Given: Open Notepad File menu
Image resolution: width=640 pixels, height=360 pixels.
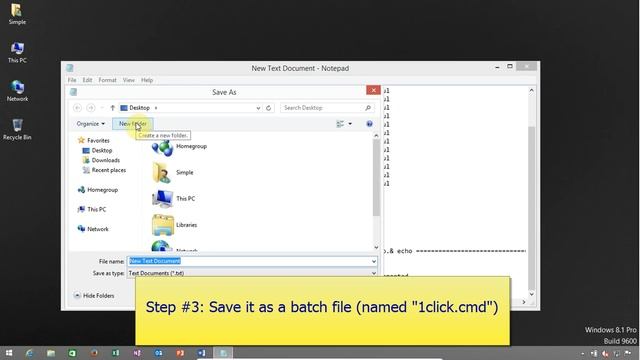Looking at the screenshot, I should [72, 80].
